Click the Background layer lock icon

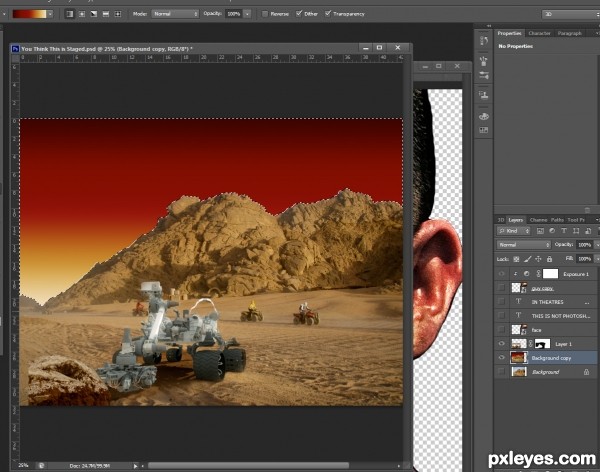pos(586,372)
